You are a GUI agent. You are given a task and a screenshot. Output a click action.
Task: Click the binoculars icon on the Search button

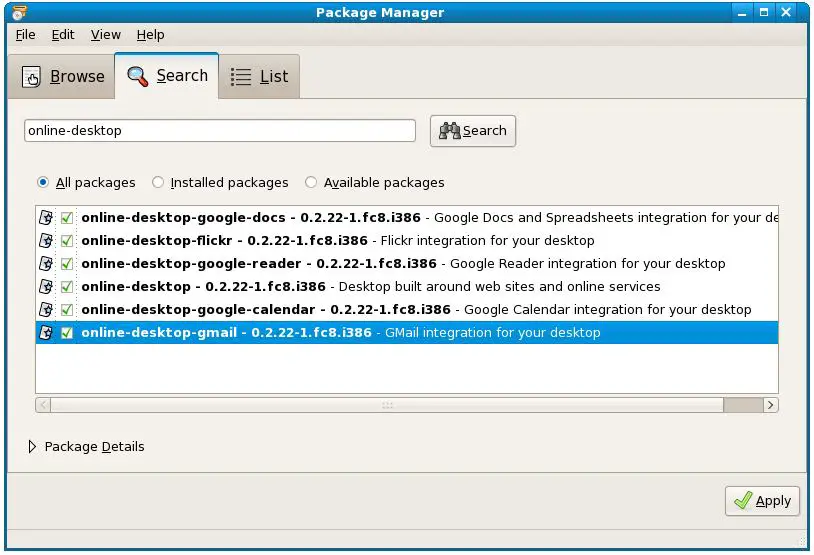(450, 131)
